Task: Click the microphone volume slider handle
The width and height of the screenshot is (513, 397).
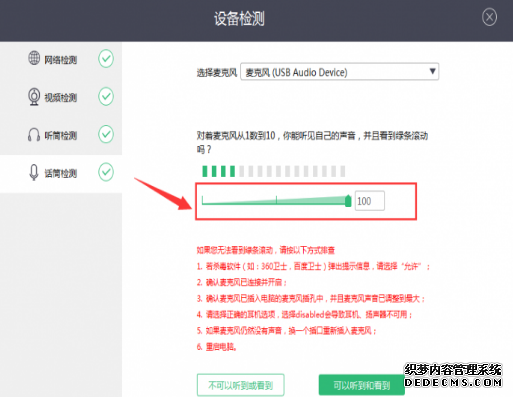Action: (348, 201)
